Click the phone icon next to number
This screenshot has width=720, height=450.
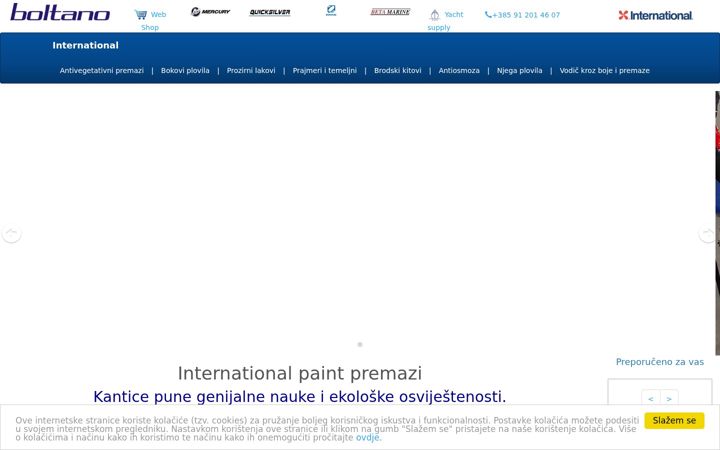click(488, 15)
